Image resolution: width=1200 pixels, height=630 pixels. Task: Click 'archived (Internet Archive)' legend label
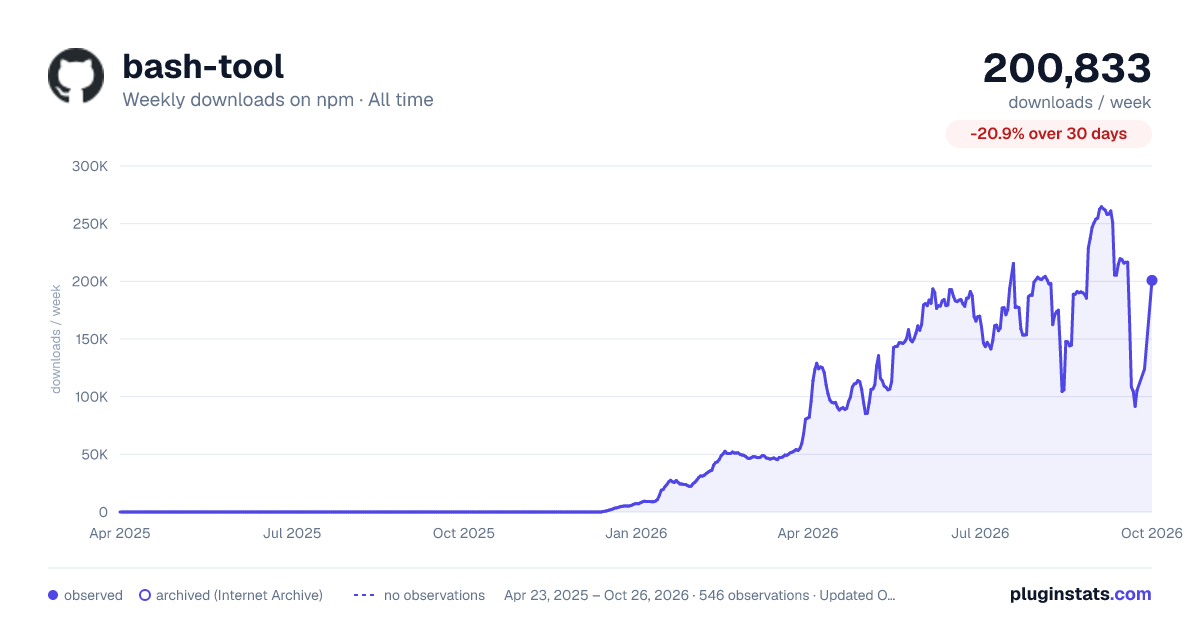[239, 595]
